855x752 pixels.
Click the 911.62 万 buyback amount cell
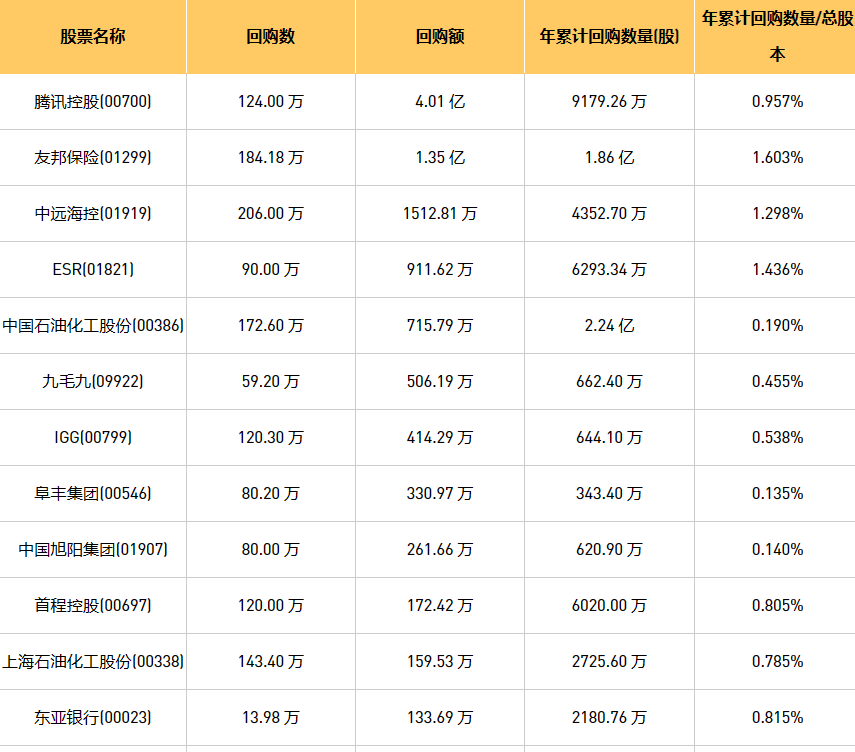click(440, 269)
